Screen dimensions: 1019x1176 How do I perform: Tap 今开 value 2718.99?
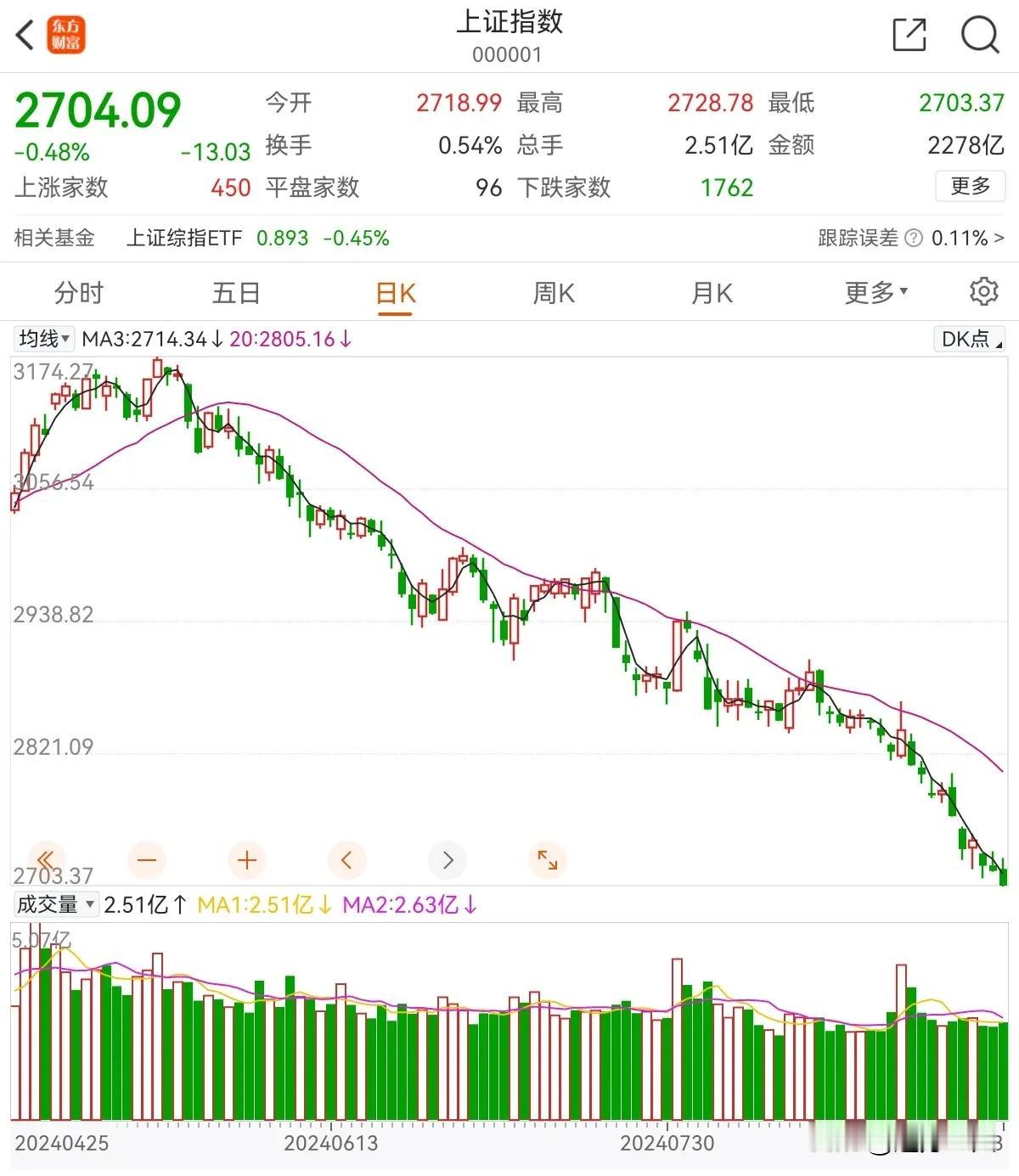[459, 103]
